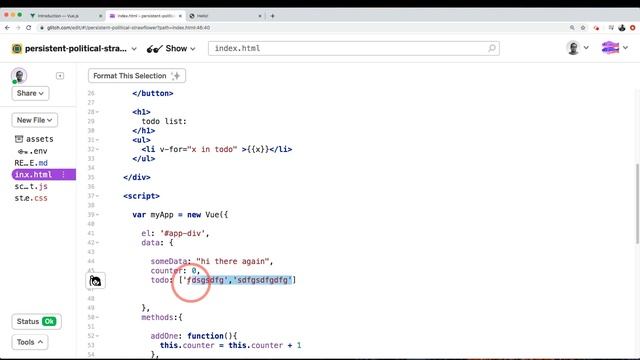Click the browser back arrow
Viewport: 640px width, 360px height.
coord(7,28)
